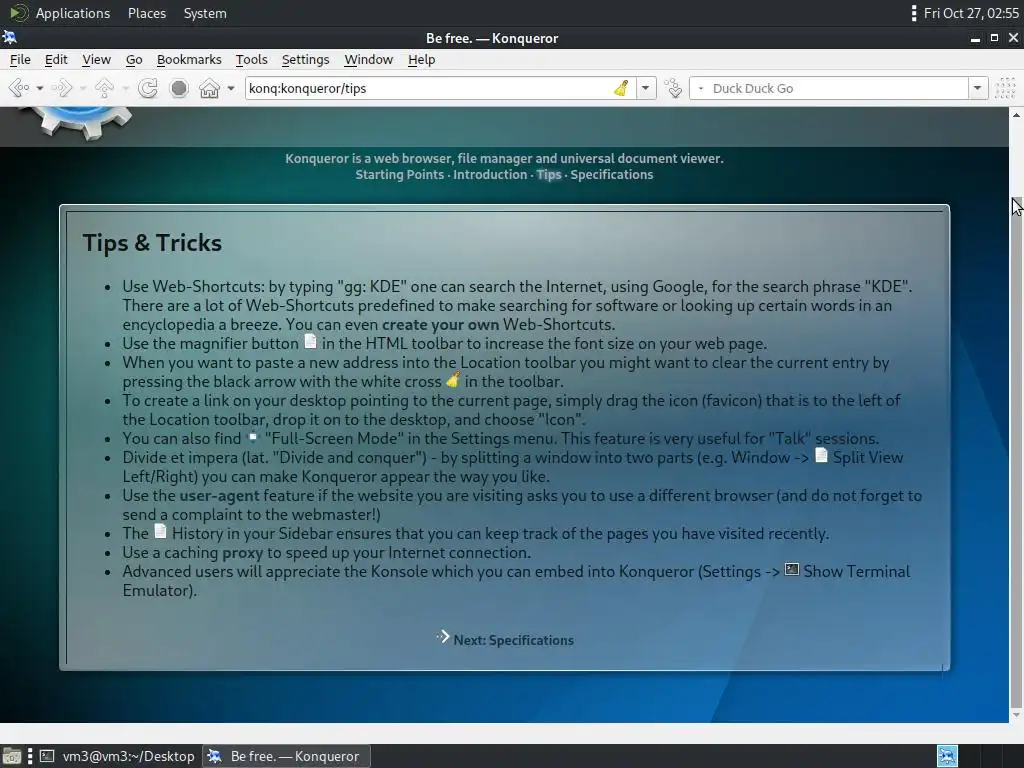
Task: Click the scrollbar down arrow
Action: coord(1016,715)
